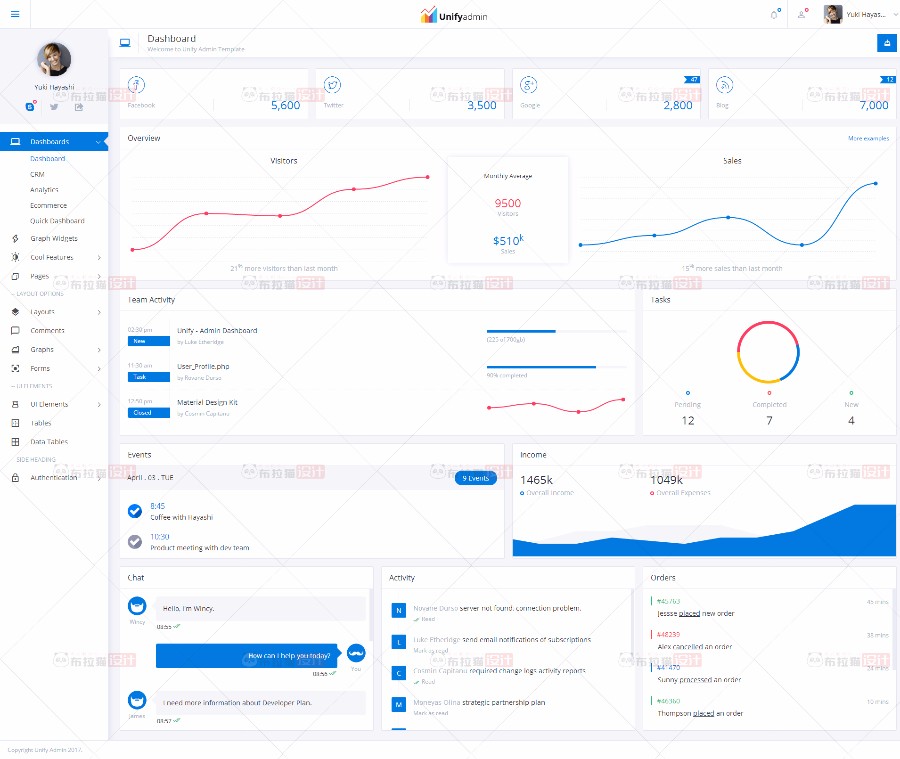Click the Google plus card icon

(x=529, y=85)
